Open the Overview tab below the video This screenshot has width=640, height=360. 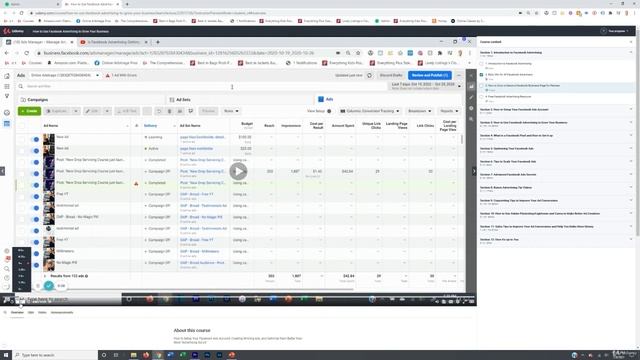pyautogui.click(x=17, y=313)
